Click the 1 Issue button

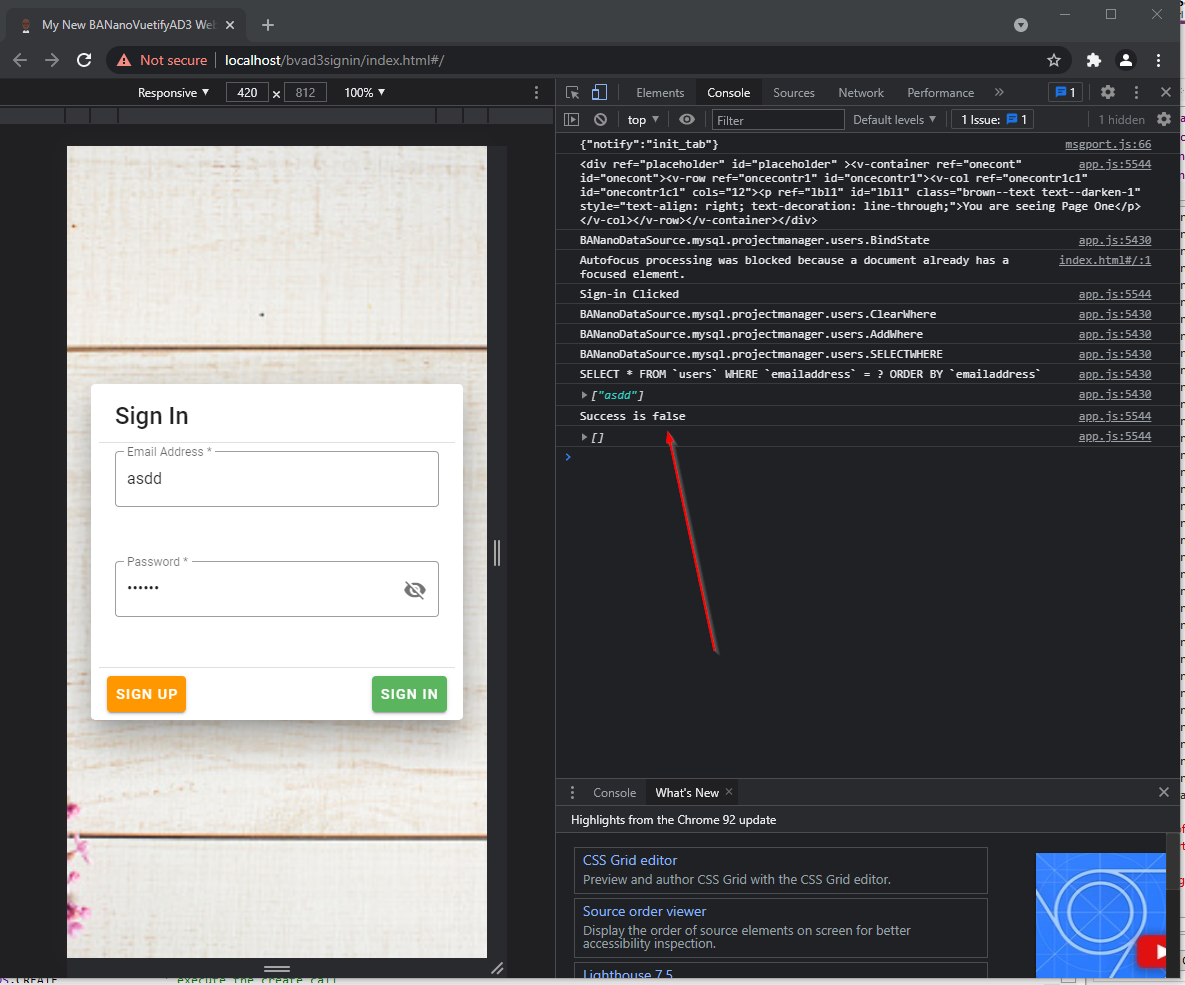tap(993, 119)
